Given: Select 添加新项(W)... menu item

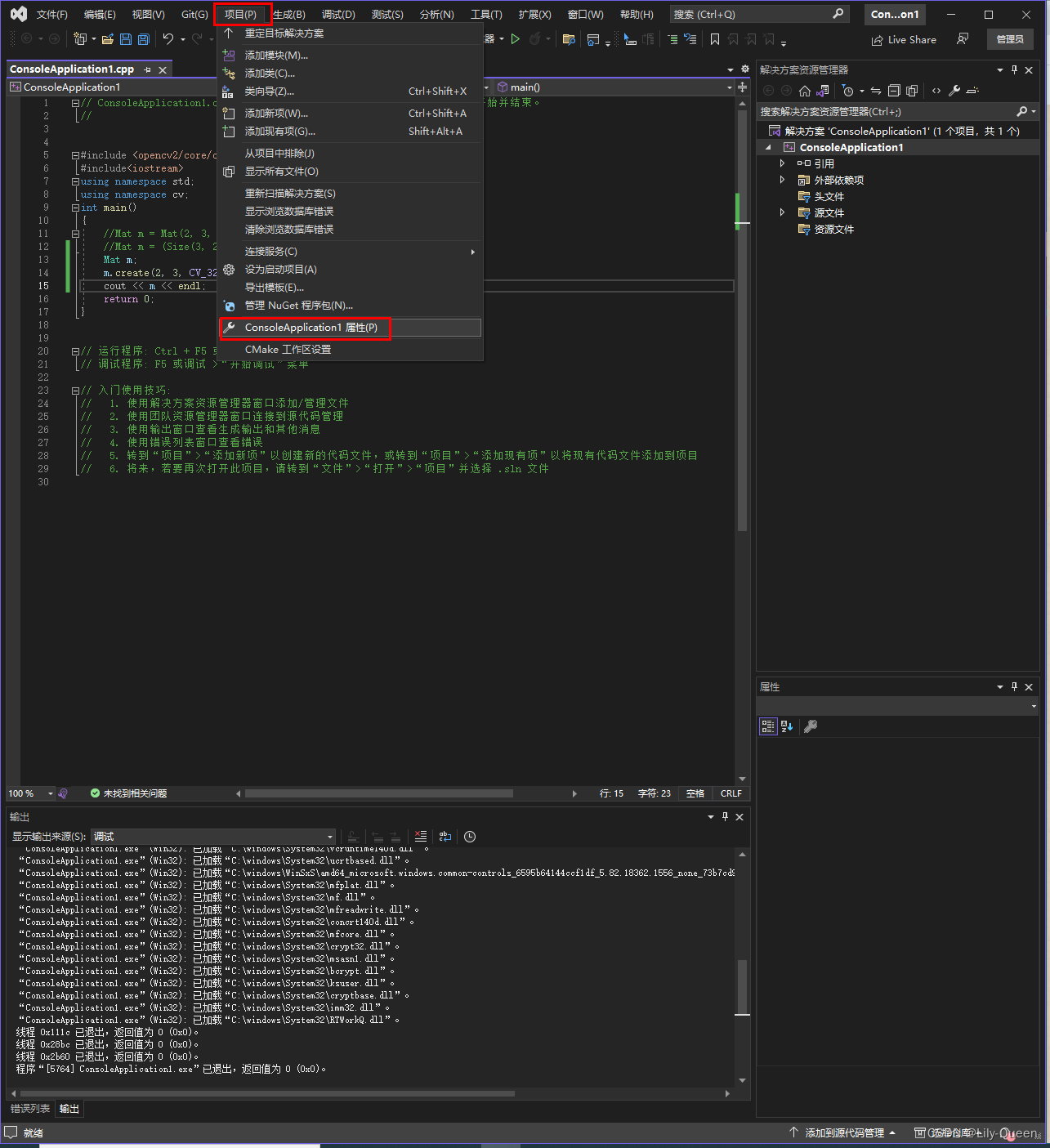Looking at the screenshot, I should 351,114.
